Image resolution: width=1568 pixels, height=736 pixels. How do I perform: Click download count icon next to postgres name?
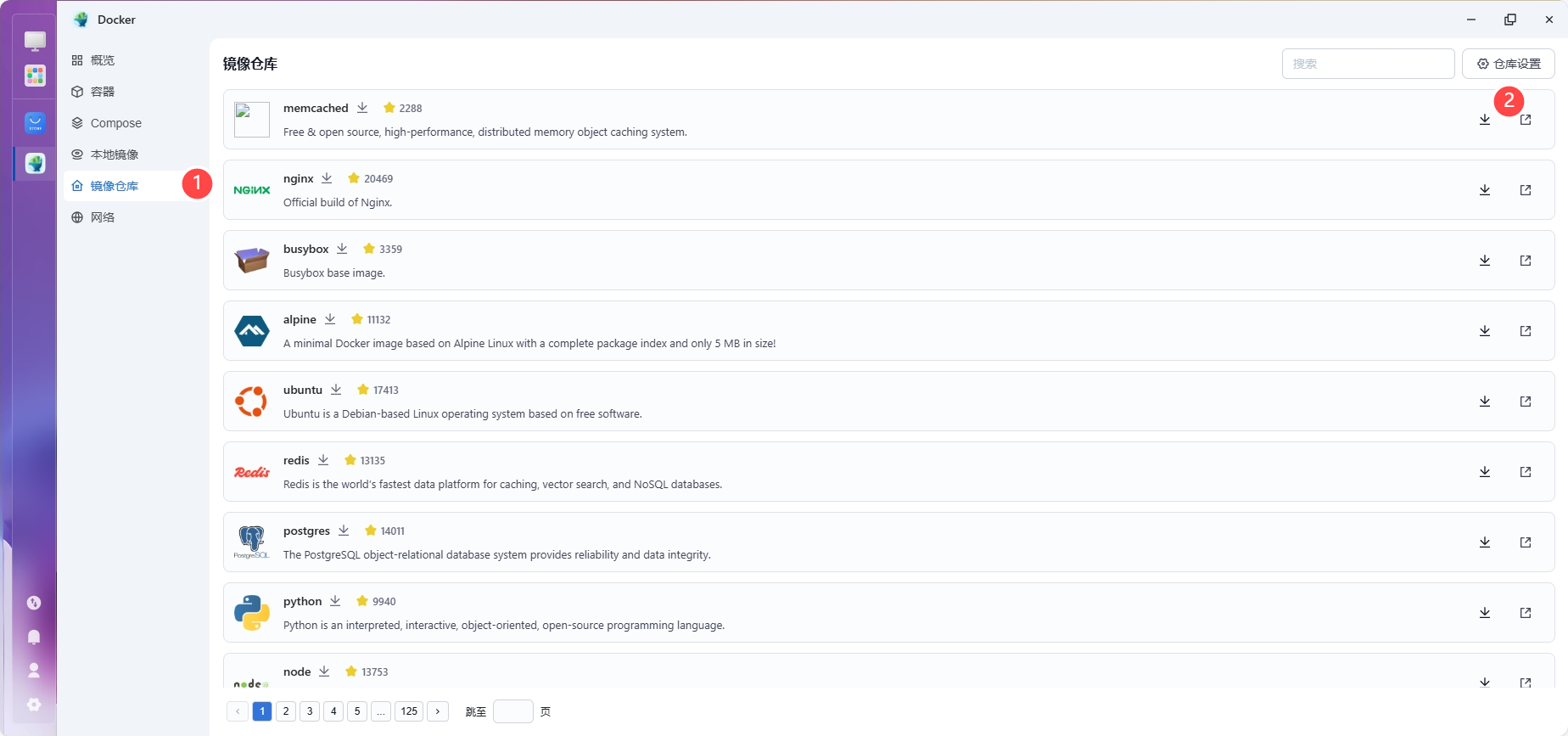[x=344, y=531]
